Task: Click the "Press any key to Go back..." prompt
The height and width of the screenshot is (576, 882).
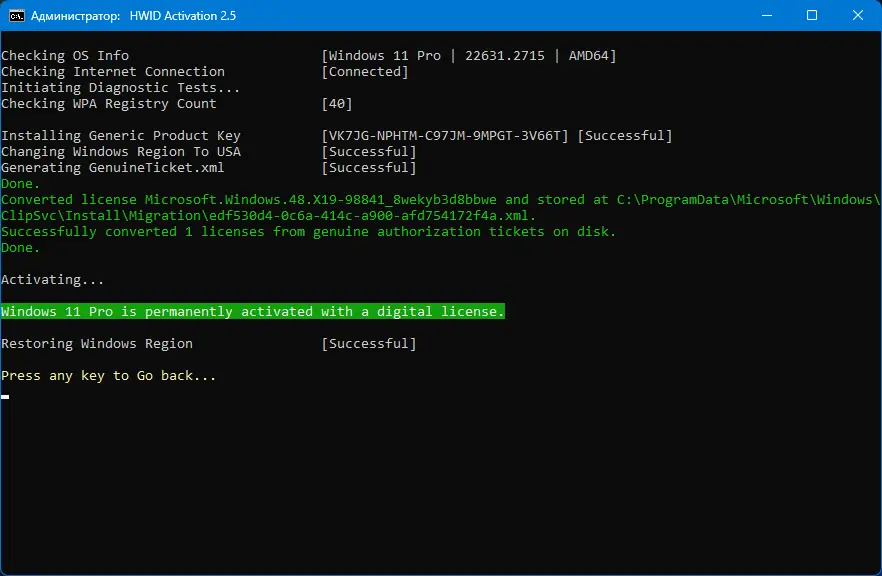Action: click(x=109, y=376)
